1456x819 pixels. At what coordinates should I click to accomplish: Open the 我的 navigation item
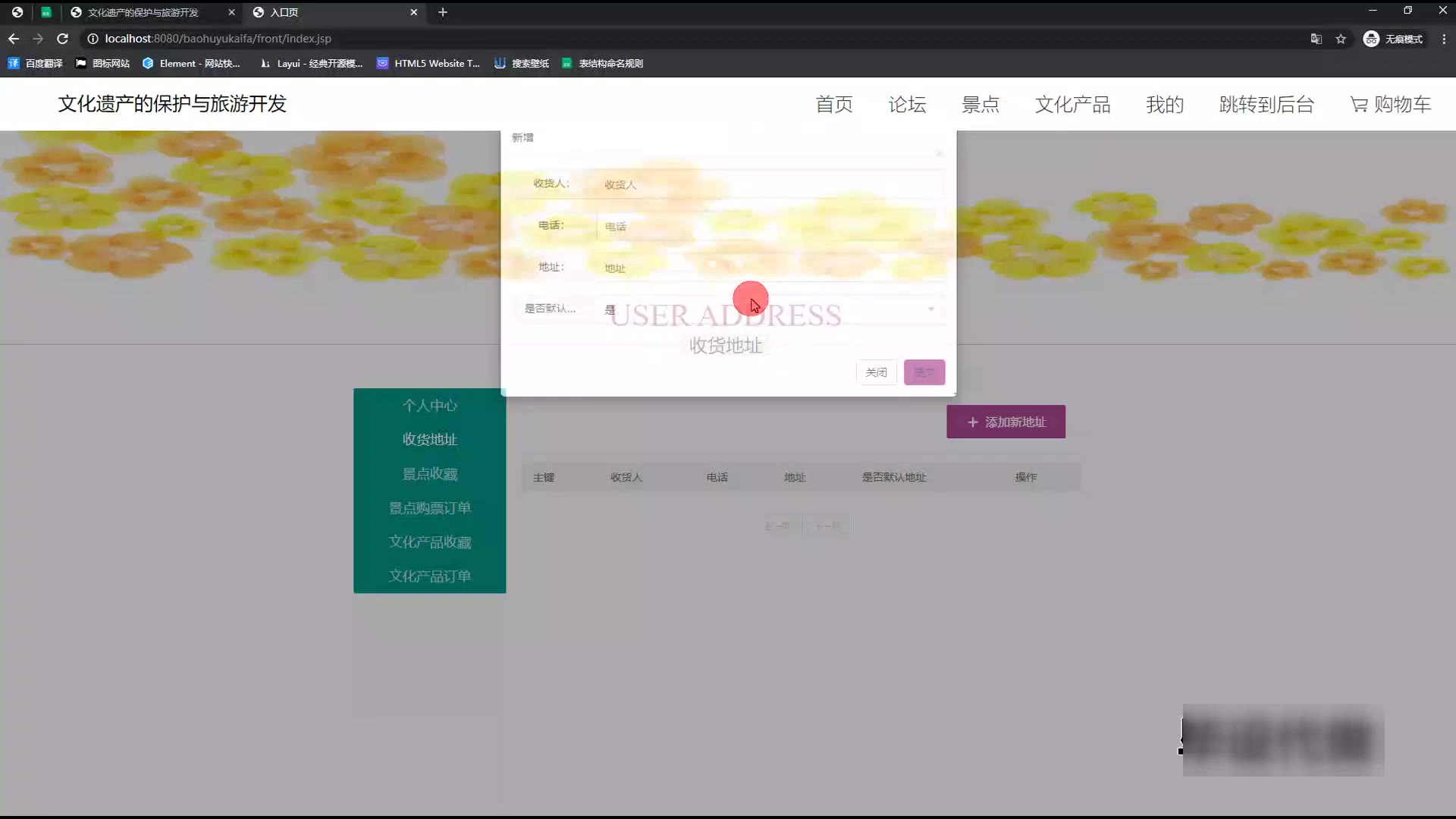coord(1165,105)
